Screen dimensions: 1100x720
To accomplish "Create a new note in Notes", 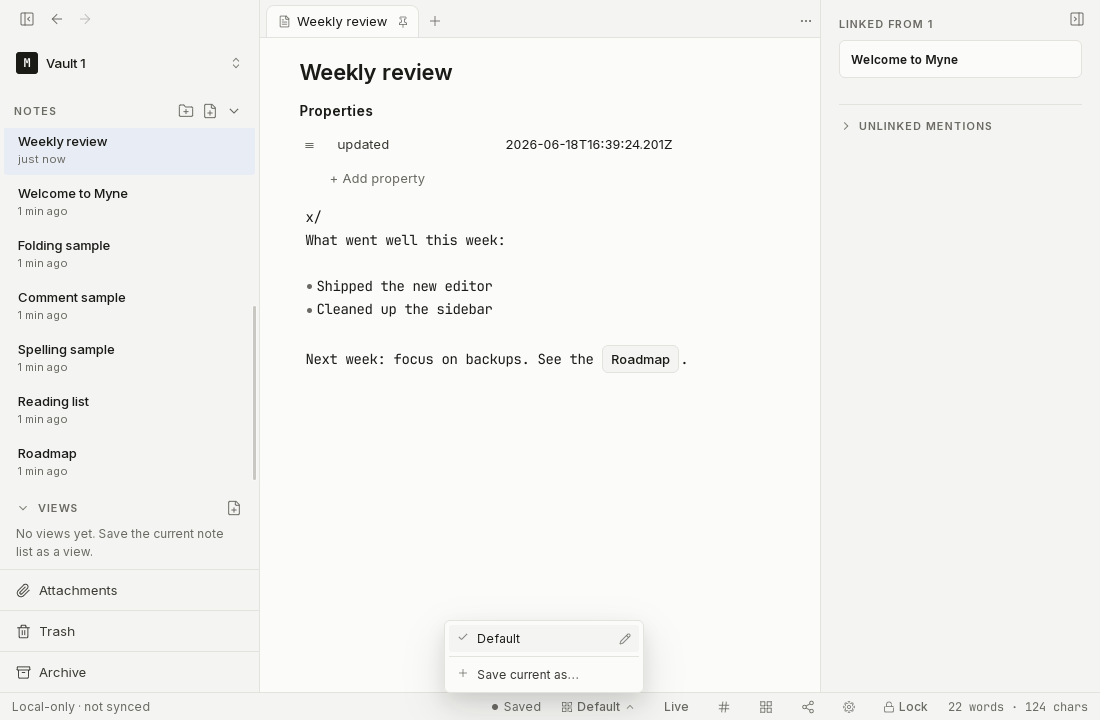I will coord(210,111).
